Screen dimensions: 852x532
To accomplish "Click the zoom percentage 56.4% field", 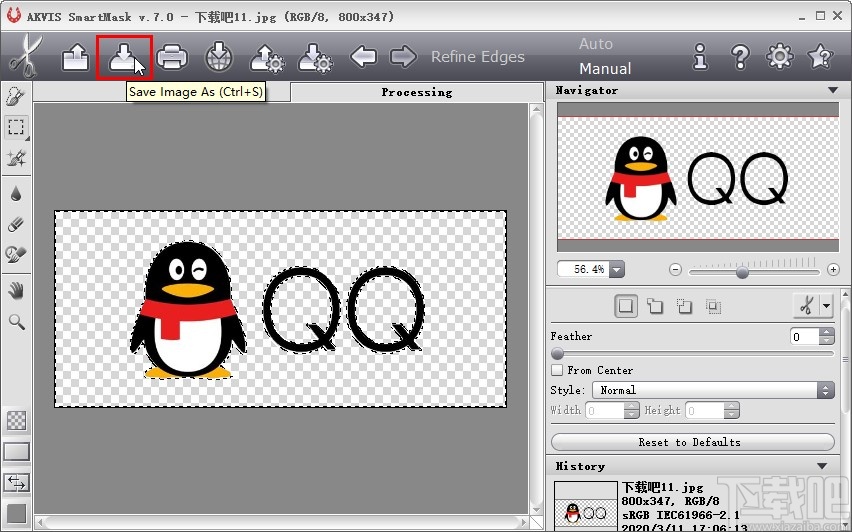I will click(583, 269).
